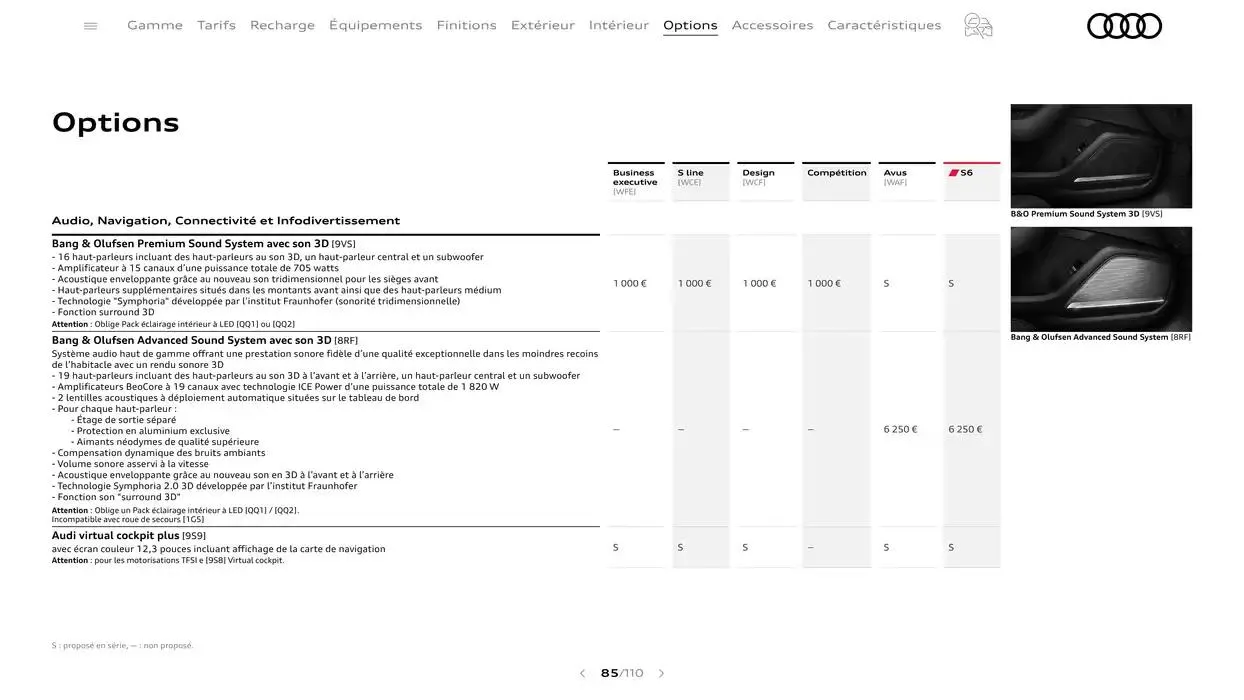Select the Intérieur menu item
Screen dimensions: 1244x700
[618, 24]
